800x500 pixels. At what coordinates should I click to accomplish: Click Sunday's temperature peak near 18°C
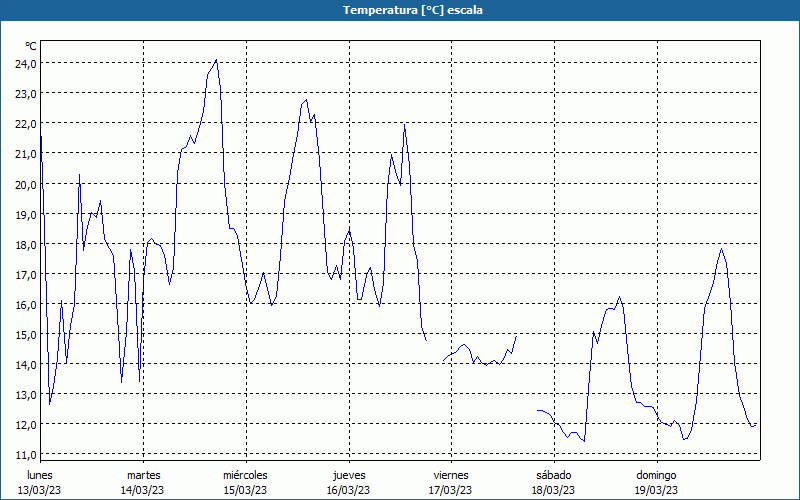[x=721, y=249]
